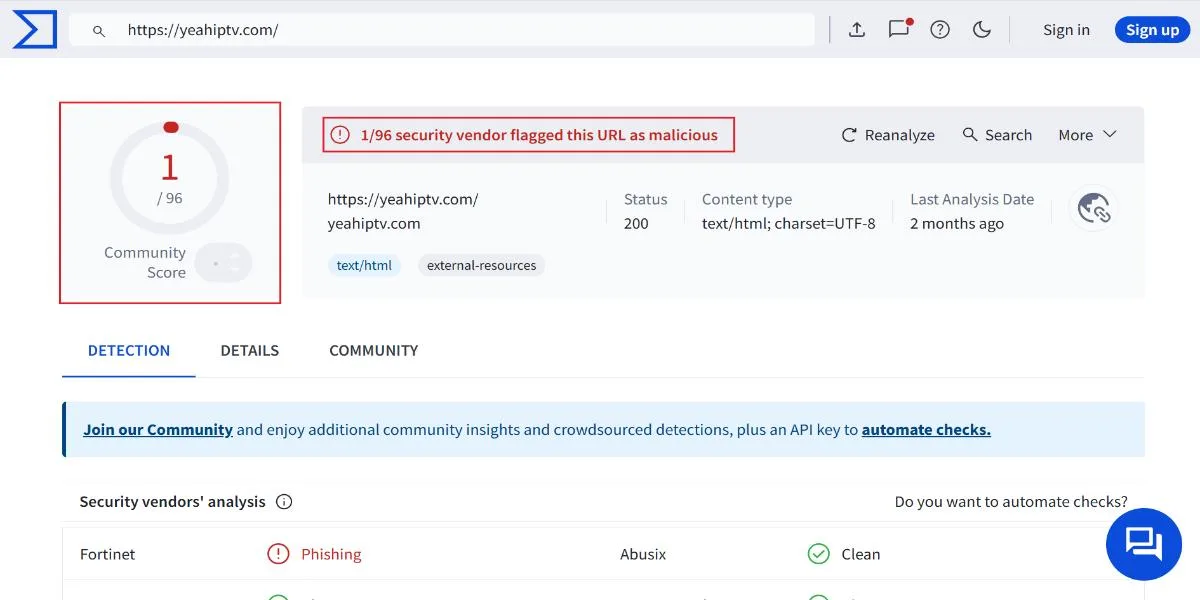Click the external-resources tag
1200x600 pixels.
[x=481, y=266]
